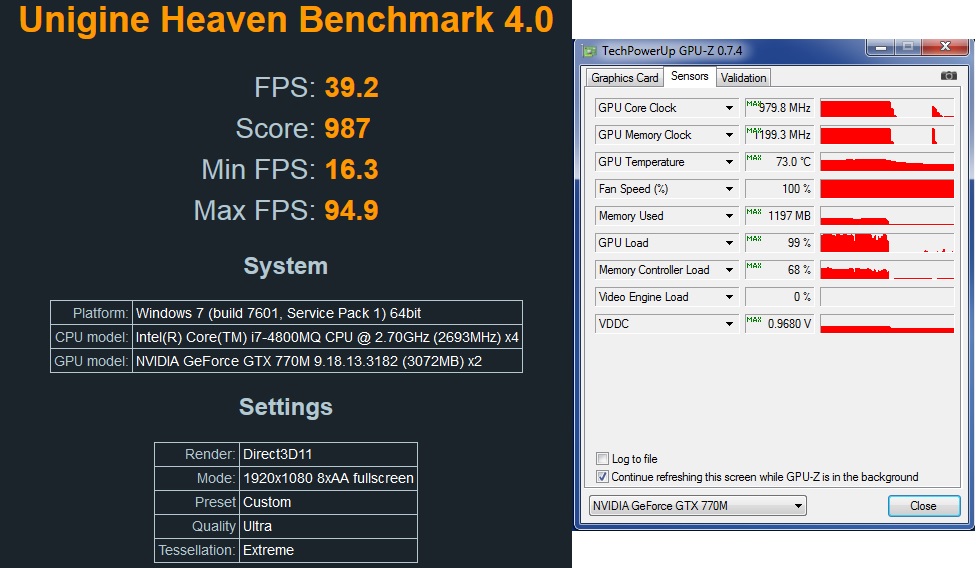Click the Fan Speed history graph
The height and width of the screenshot is (568, 976).
point(887,189)
